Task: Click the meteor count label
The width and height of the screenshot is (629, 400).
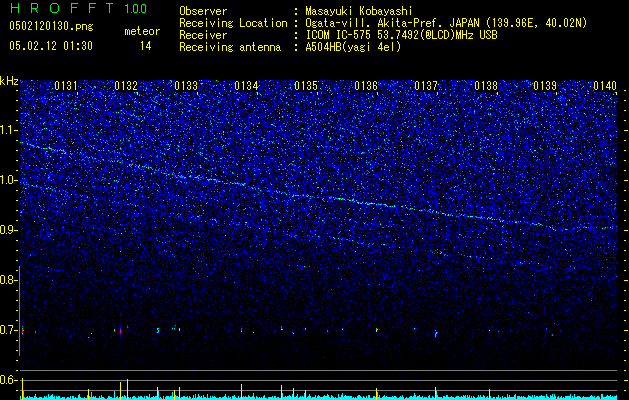Action: tap(142, 31)
